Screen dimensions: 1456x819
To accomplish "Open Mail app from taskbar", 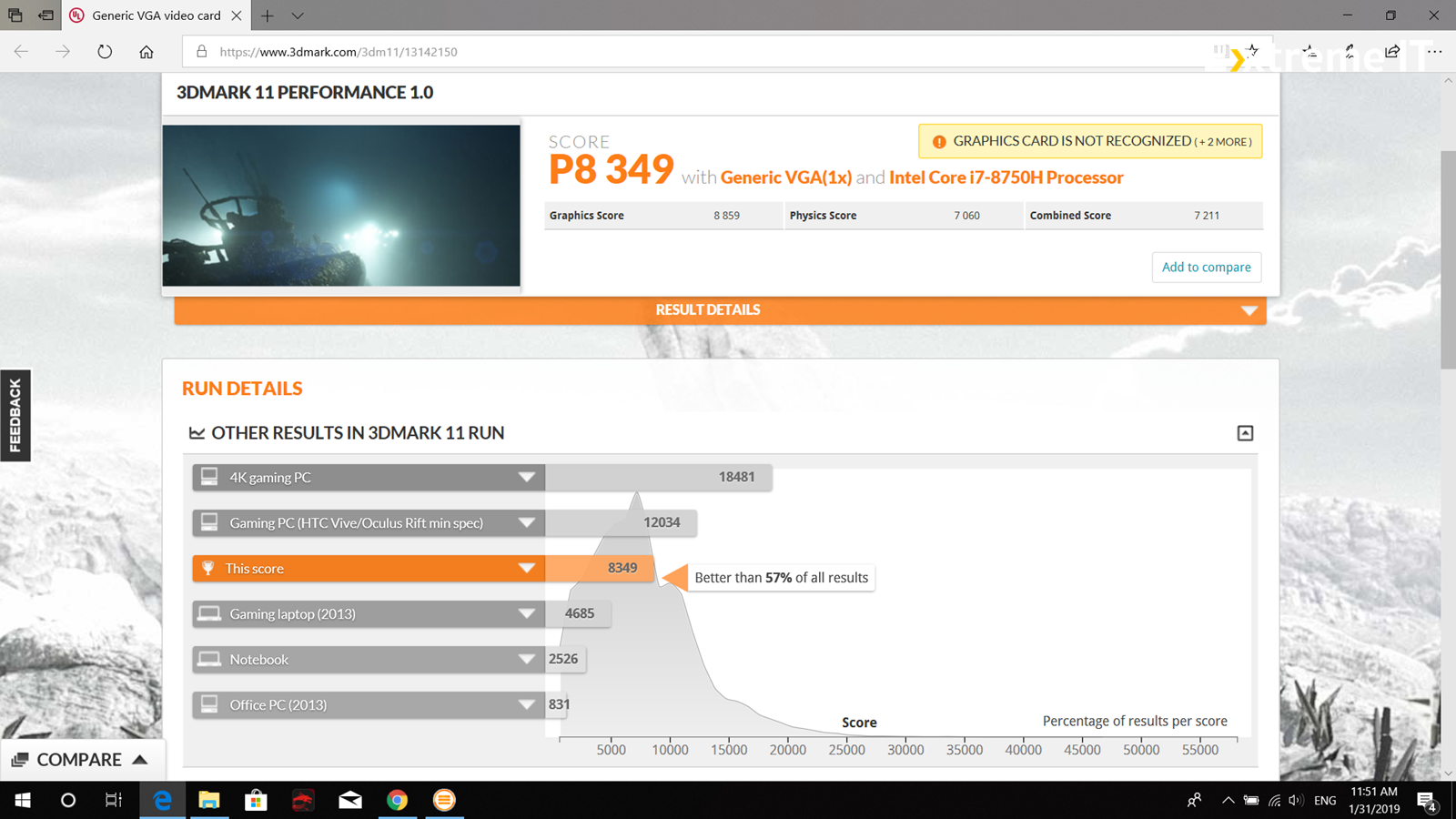I will [x=350, y=800].
